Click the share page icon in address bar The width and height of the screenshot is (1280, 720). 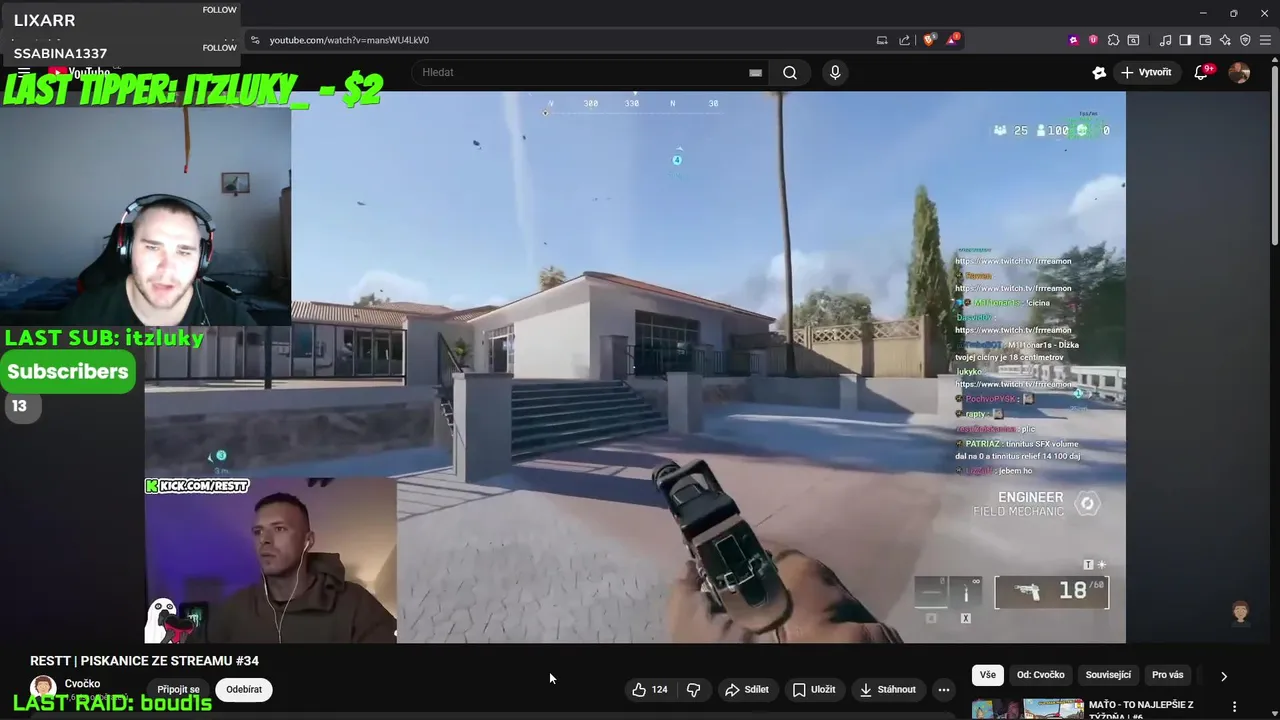pyautogui.click(x=905, y=40)
